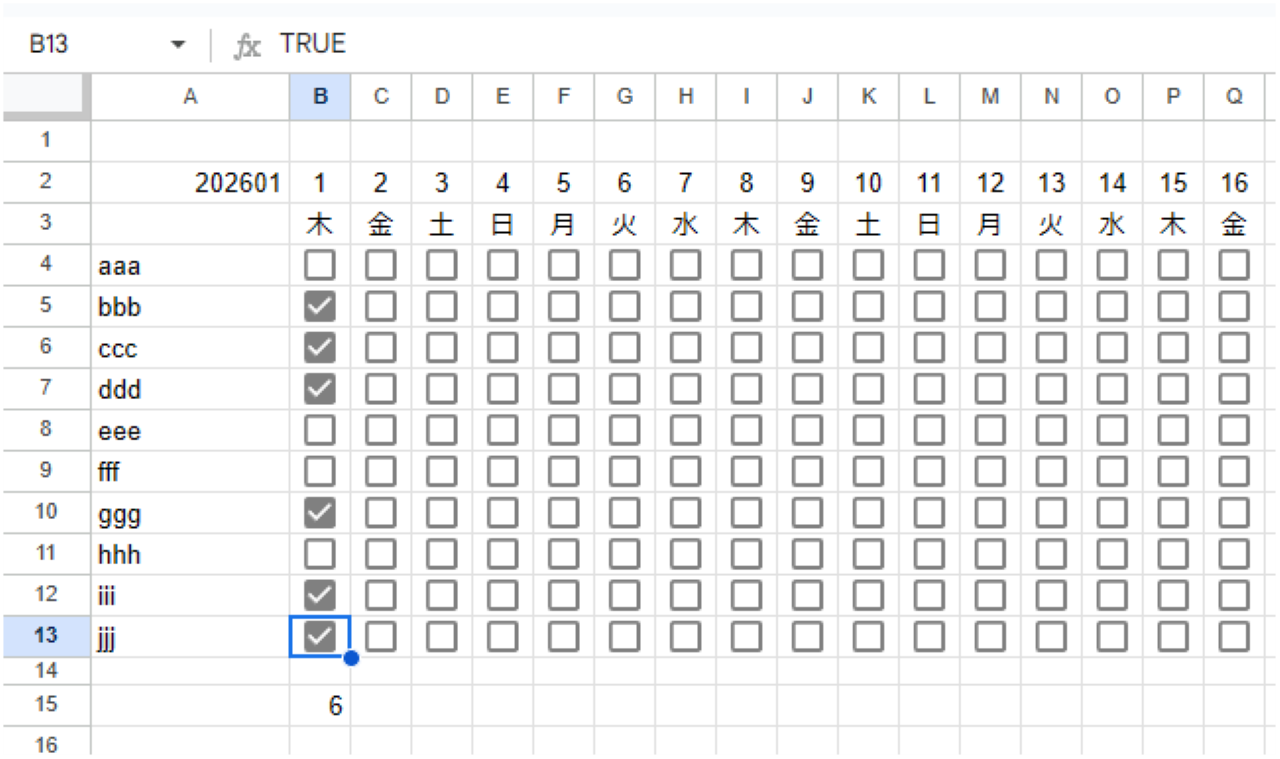
Task: Click the select-all corner box
Action: [x=46, y=96]
